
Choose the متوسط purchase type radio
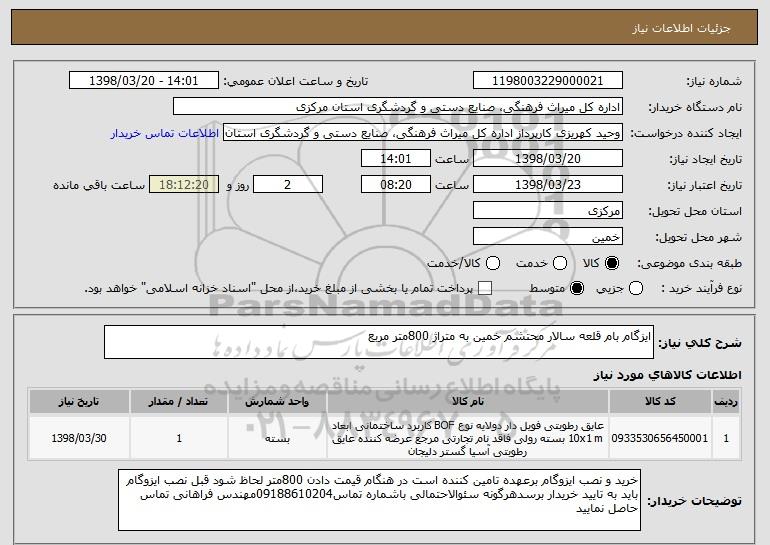click(x=577, y=289)
